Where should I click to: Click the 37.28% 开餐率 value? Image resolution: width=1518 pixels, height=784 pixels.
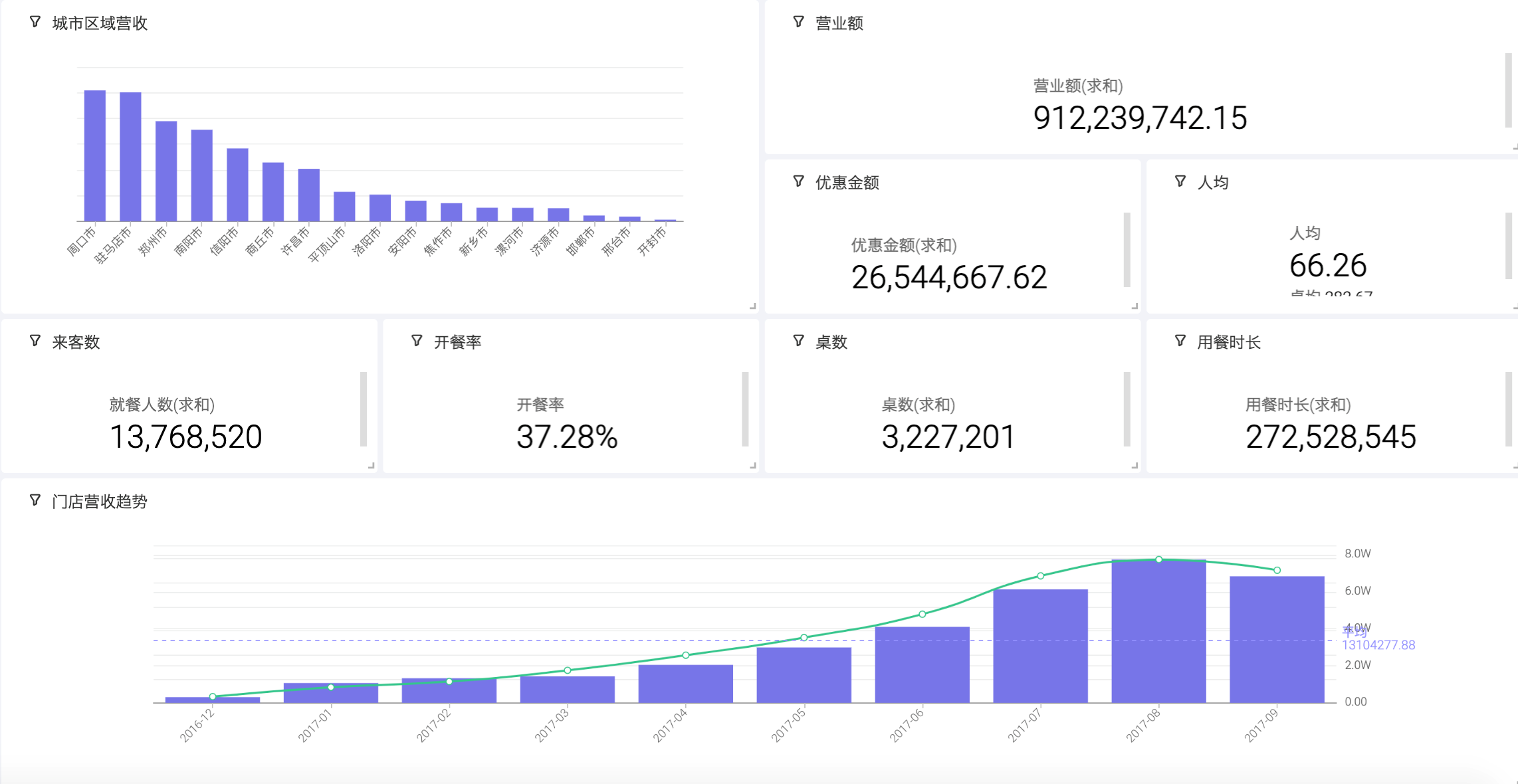(567, 437)
